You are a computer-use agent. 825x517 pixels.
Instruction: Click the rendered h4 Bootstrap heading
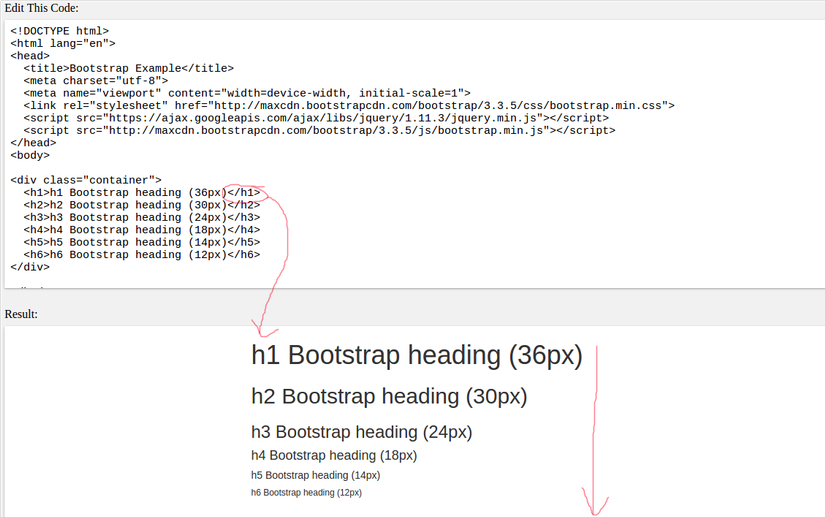coord(334,455)
